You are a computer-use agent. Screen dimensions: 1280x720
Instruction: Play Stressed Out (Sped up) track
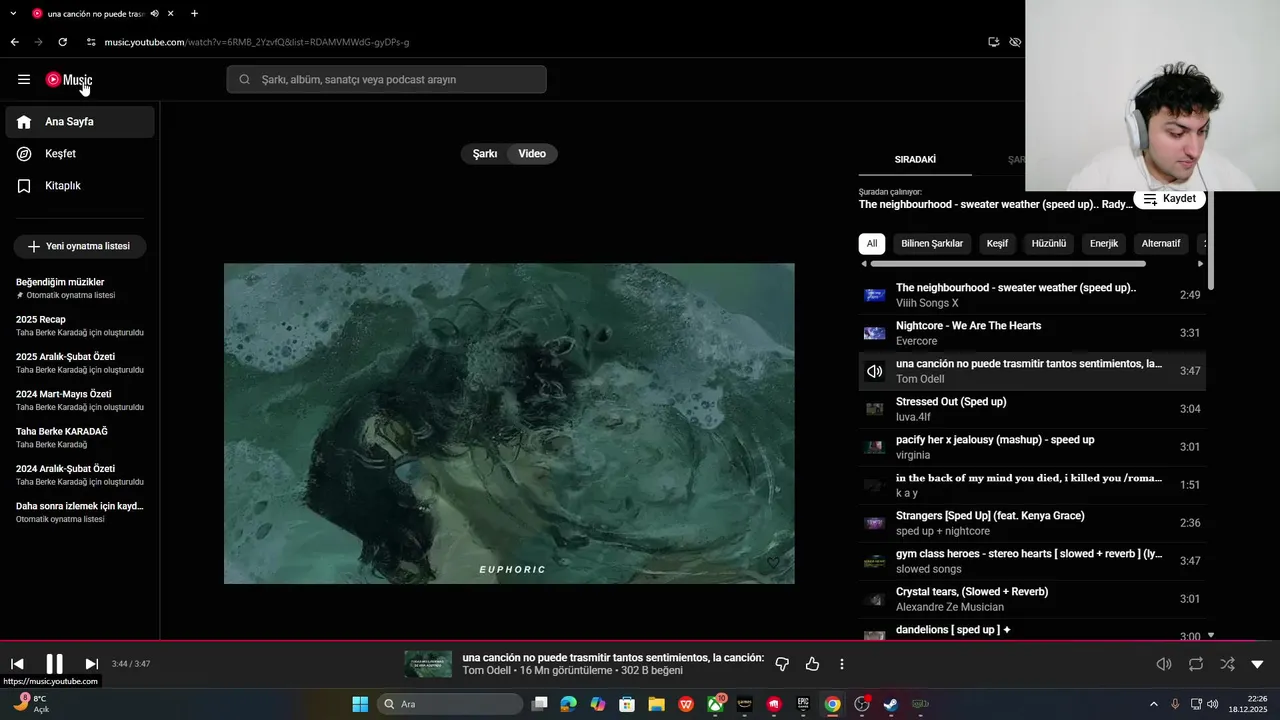(1032, 409)
